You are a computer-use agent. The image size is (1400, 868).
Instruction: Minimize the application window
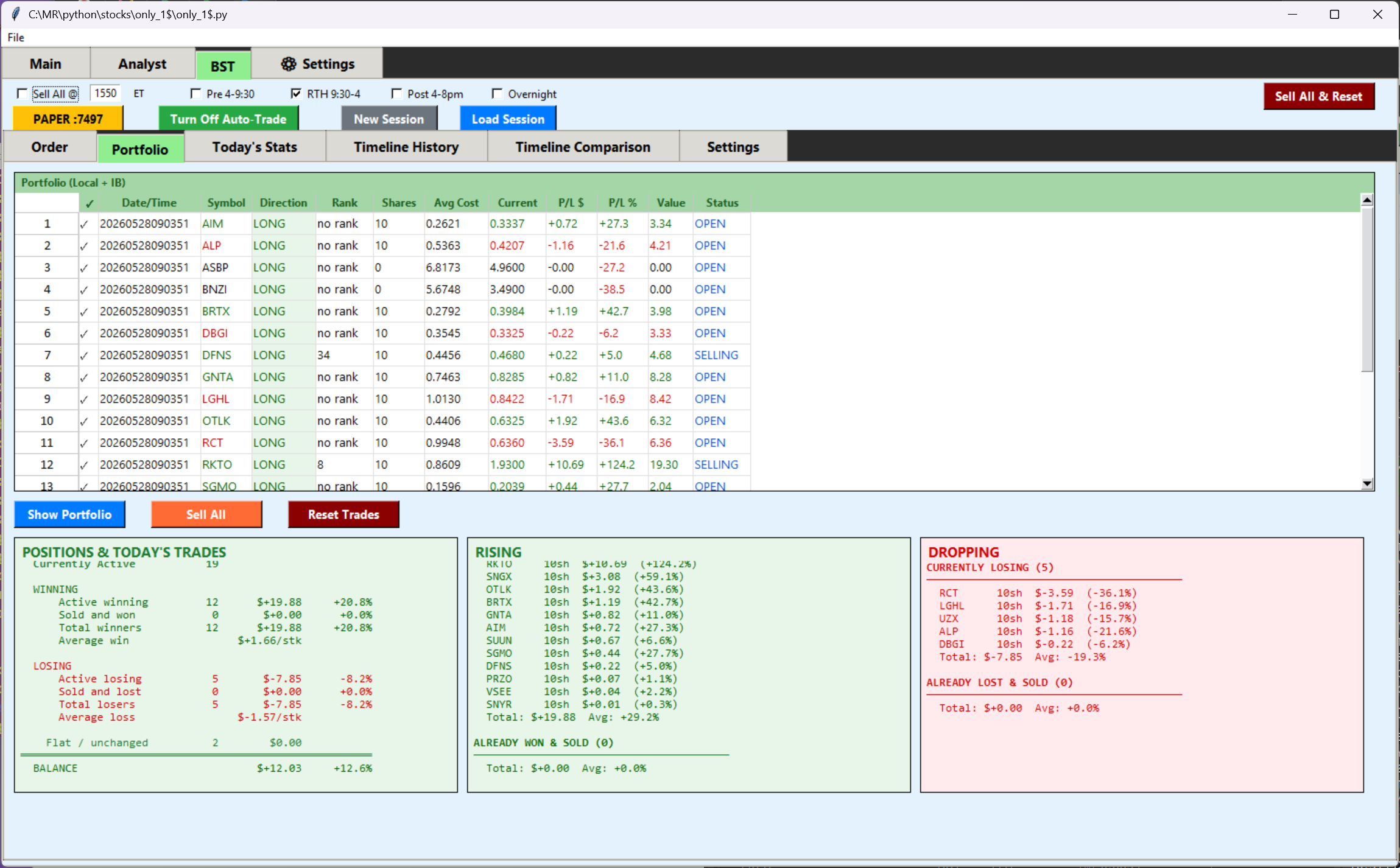coord(1292,14)
